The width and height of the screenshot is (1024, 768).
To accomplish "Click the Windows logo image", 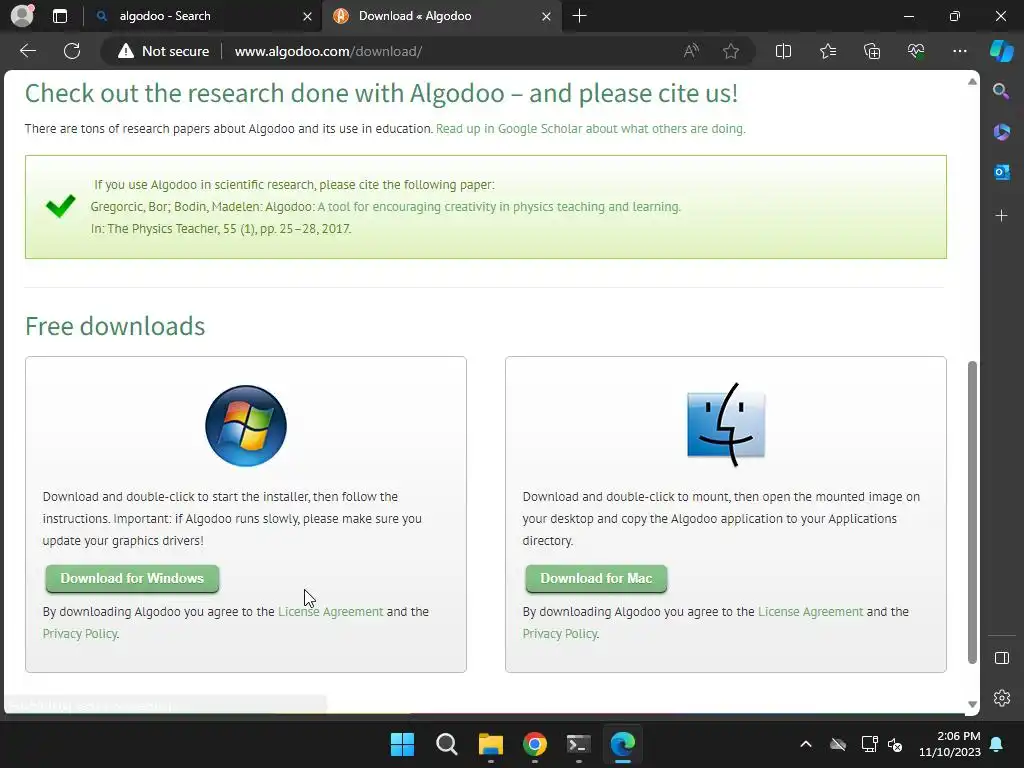I will pyautogui.click(x=246, y=426).
